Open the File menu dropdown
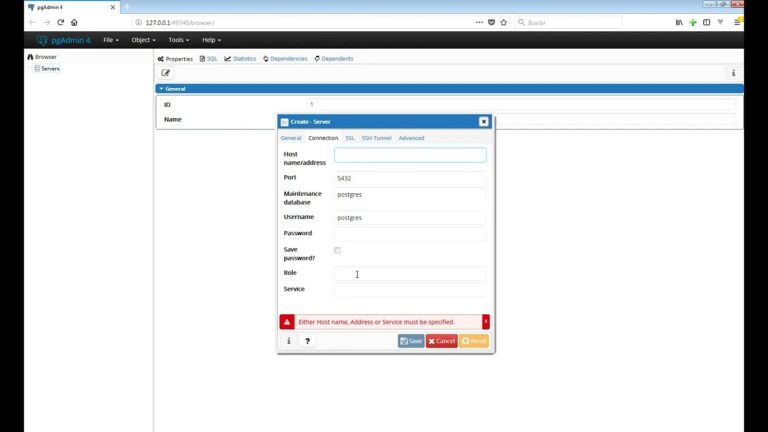Image resolution: width=768 pixels, height=432 pixels. [111, 40]
